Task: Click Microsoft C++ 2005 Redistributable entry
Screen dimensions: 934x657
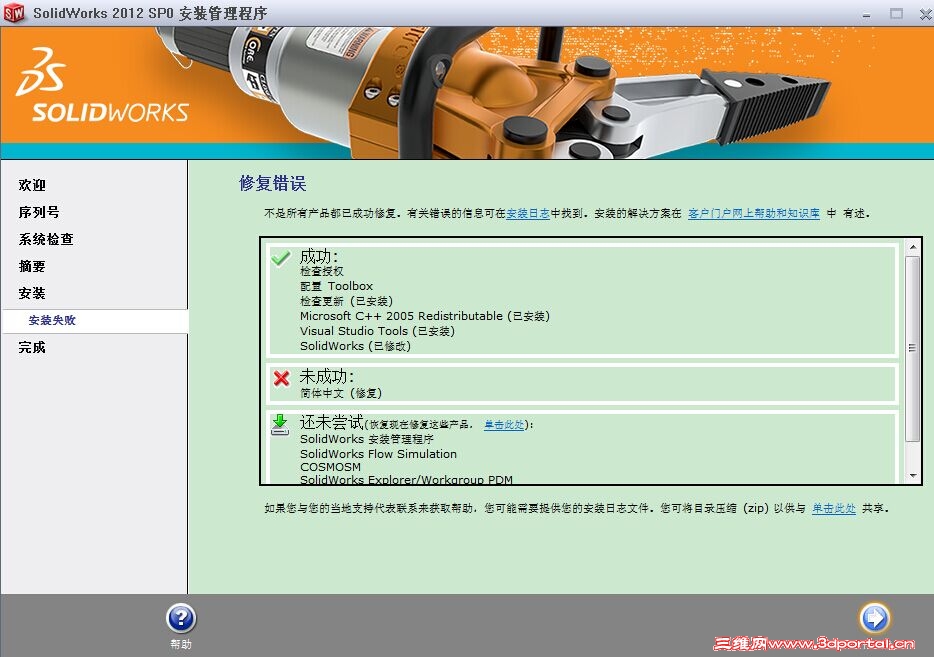Action: pyautogui.click(x=425, y=316)
